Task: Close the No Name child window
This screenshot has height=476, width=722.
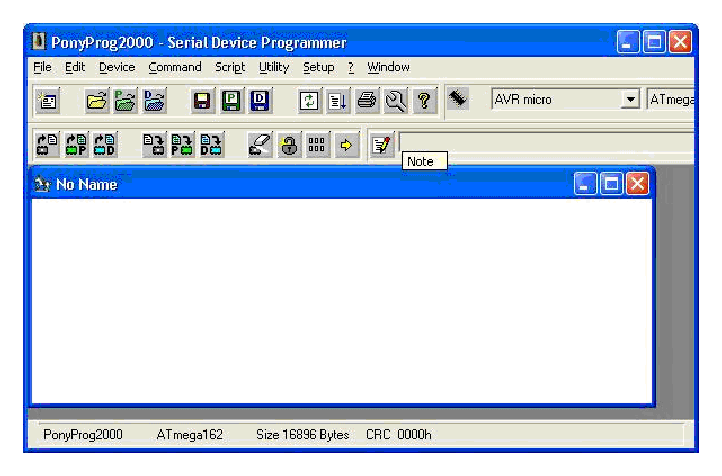Action: 637,184
